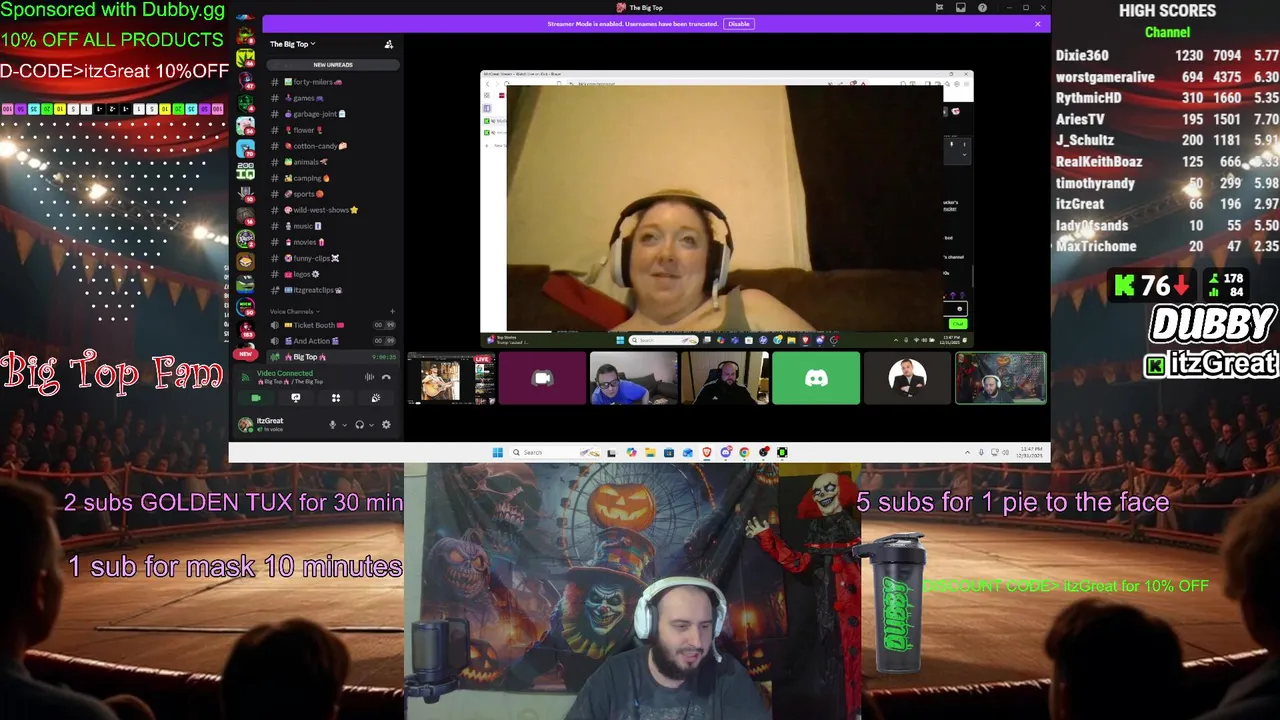This screenshot has width=1280, height=720.
Task: Disconnect from voice with the phone icon
Action: pos(386,377)
